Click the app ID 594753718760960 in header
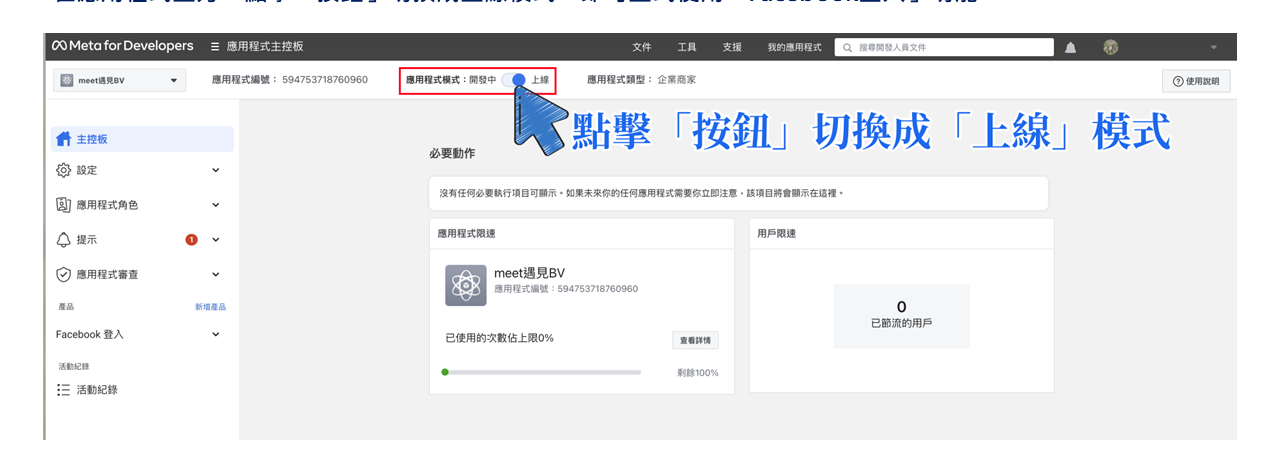The width and height of the screenshot is (1280, 469). pos(325,79)
